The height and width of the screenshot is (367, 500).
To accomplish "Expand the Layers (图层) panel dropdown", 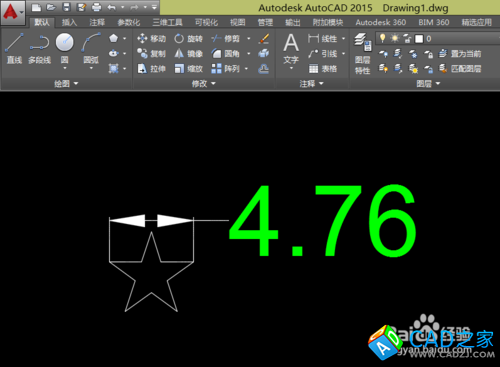I will pos(428,83).
